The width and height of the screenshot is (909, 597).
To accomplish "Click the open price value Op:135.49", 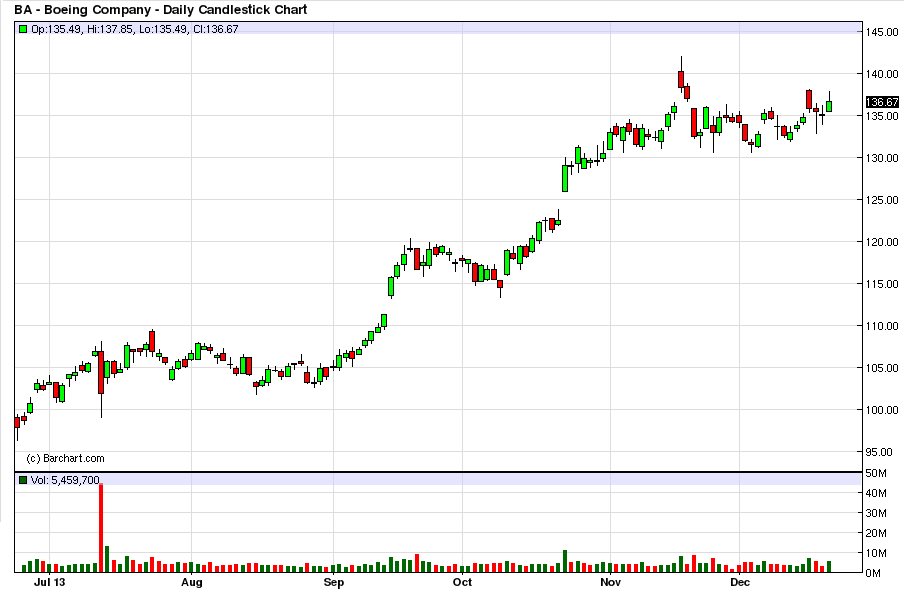I will pos(56,29).
